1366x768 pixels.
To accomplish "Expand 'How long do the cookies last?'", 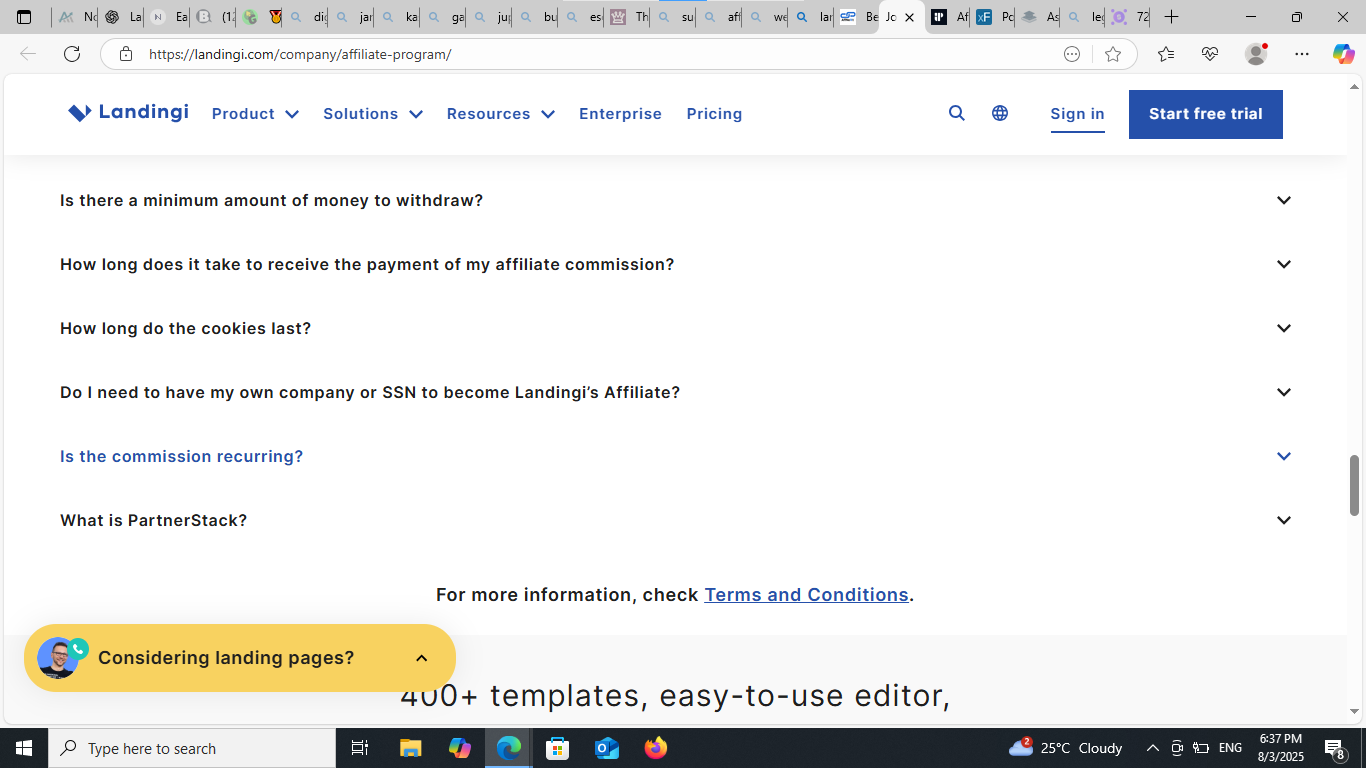I will (676, 328).
